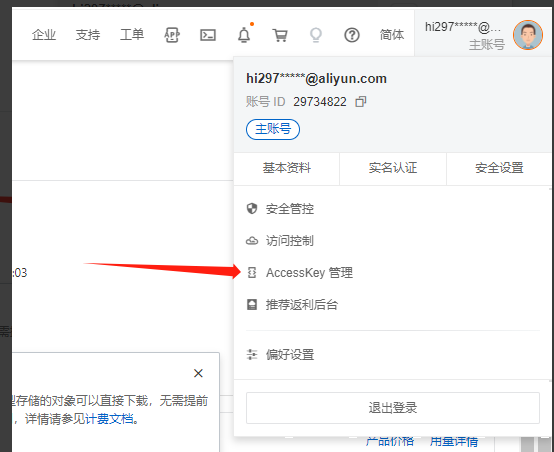This screenshot has height=452, width=554.
Task: Copy the account ID 29734822
Action: click(x=361, y=102)
